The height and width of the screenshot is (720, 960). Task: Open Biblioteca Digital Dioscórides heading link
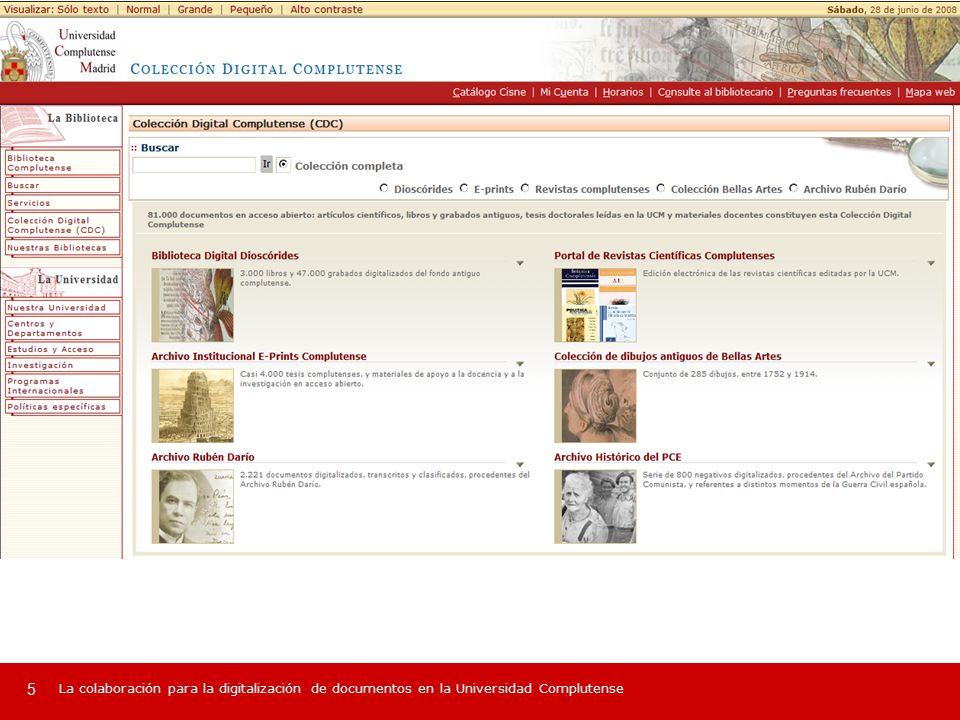[x=225, y=256]
